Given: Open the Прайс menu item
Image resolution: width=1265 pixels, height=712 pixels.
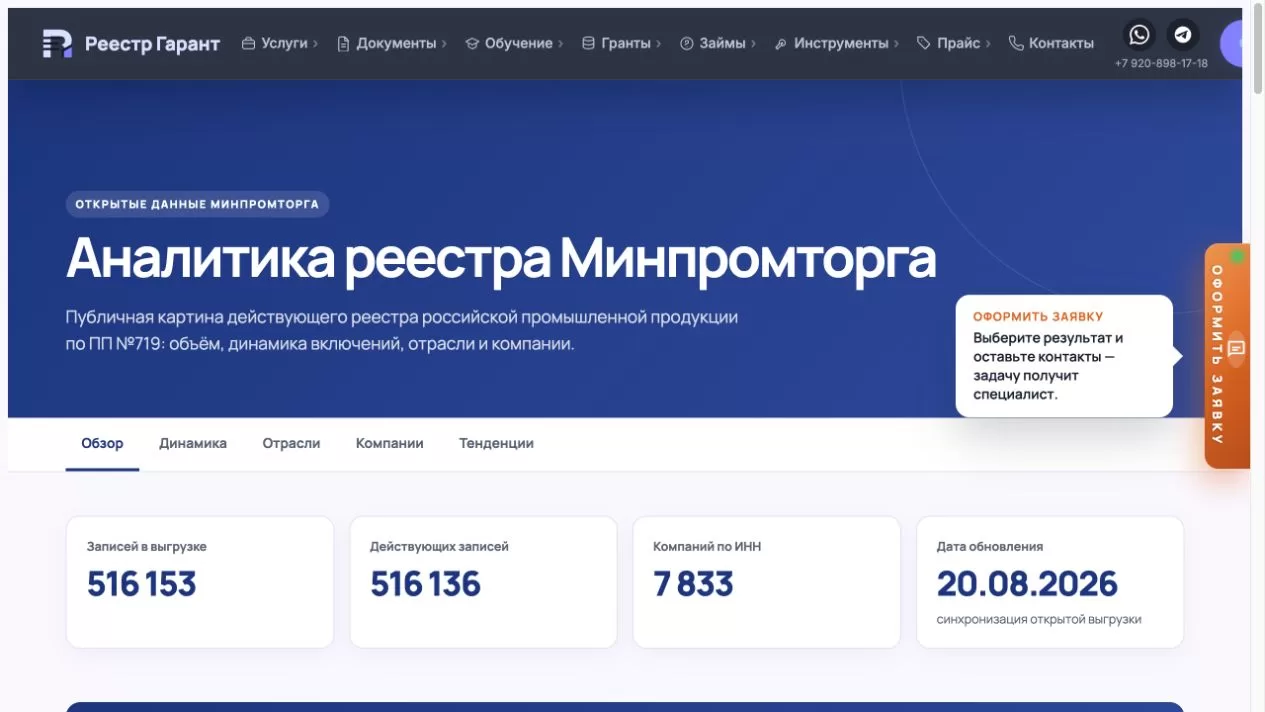Looking at the screenshot, I should tap(959, 44).
